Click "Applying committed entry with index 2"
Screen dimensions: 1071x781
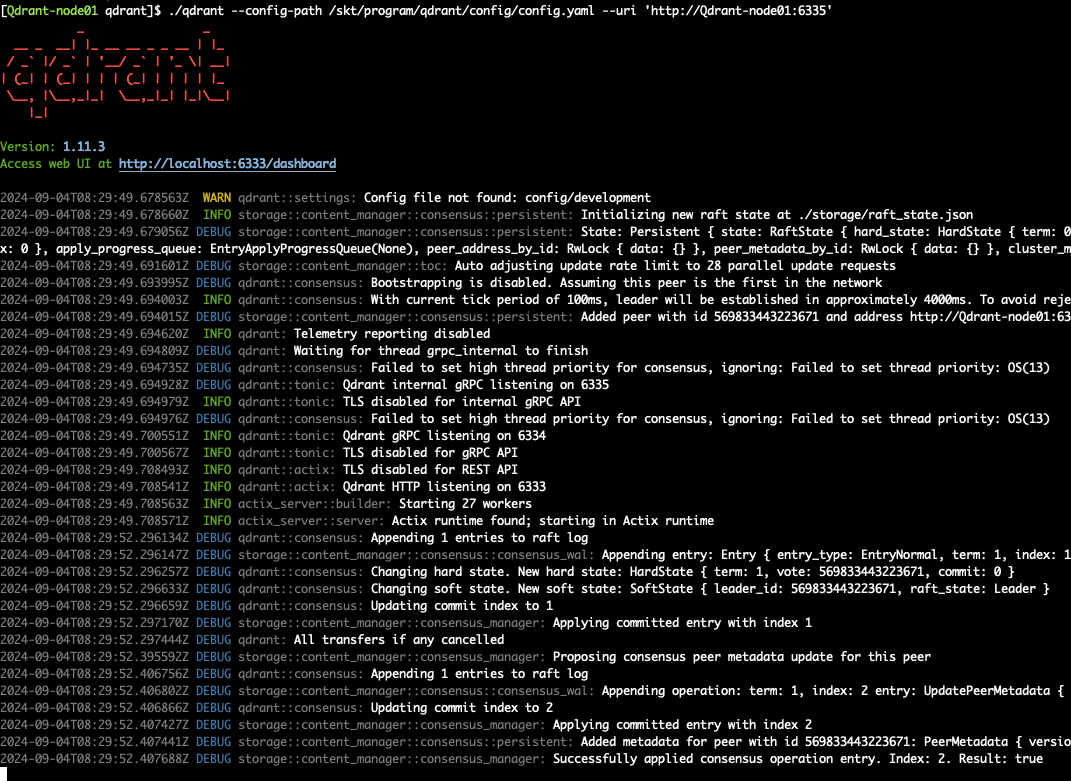(x=682, y=725)
